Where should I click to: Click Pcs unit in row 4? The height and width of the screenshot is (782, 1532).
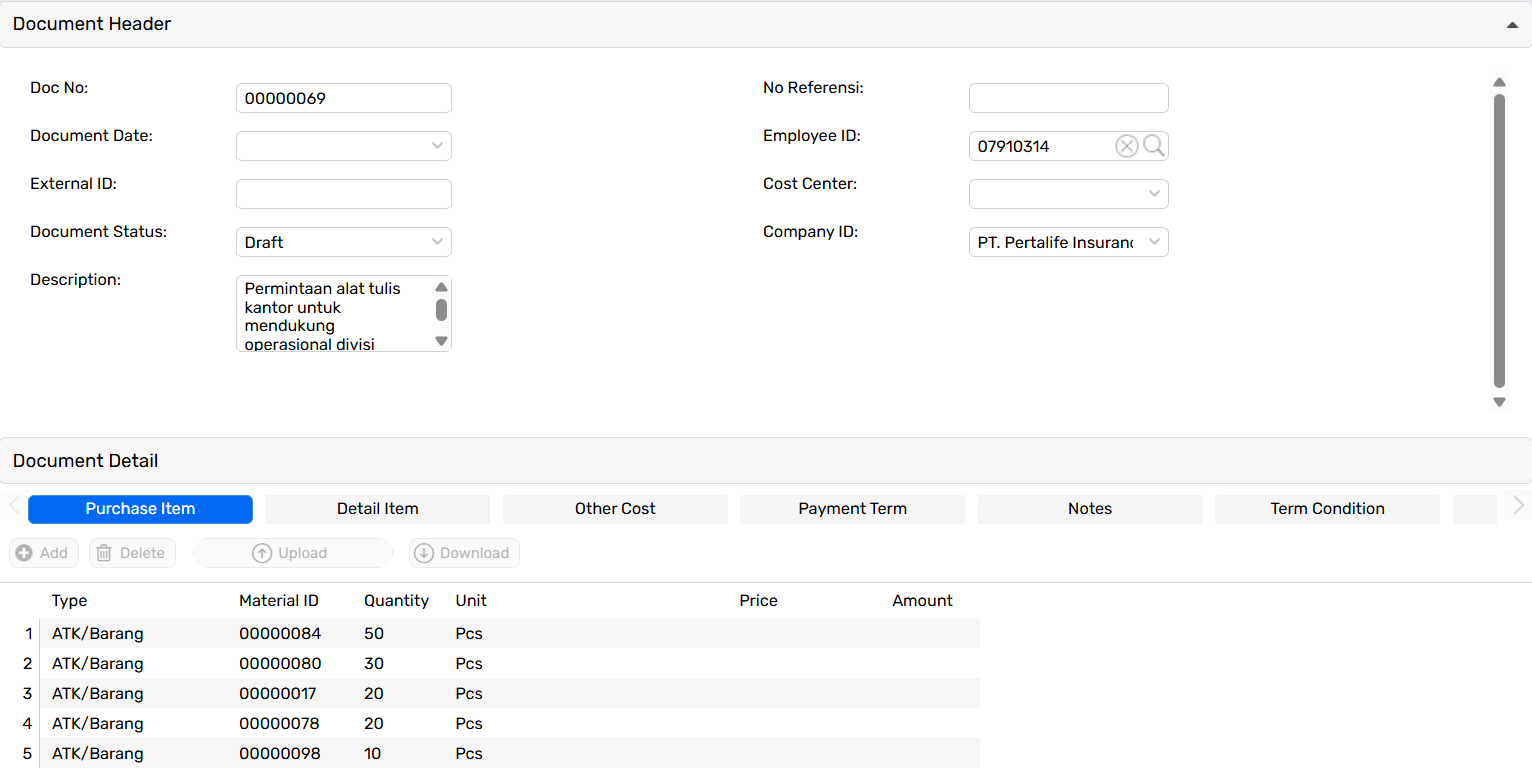tap(469, 724)
